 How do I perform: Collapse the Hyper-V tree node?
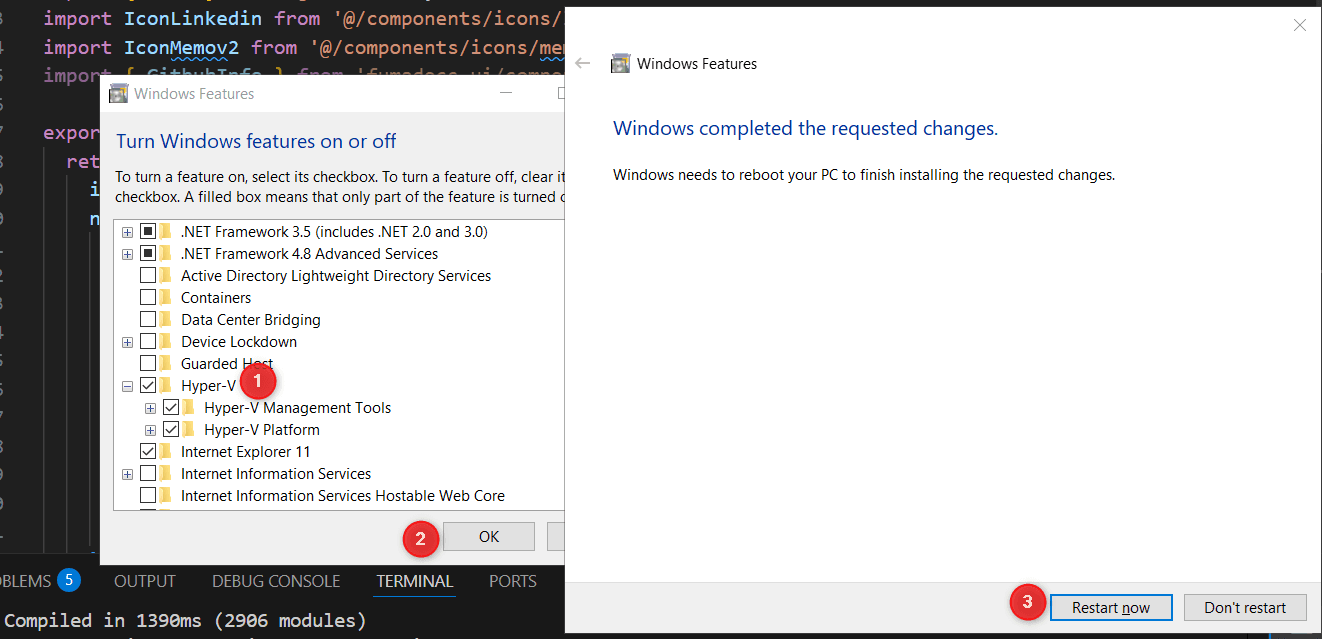coord(127,386)
